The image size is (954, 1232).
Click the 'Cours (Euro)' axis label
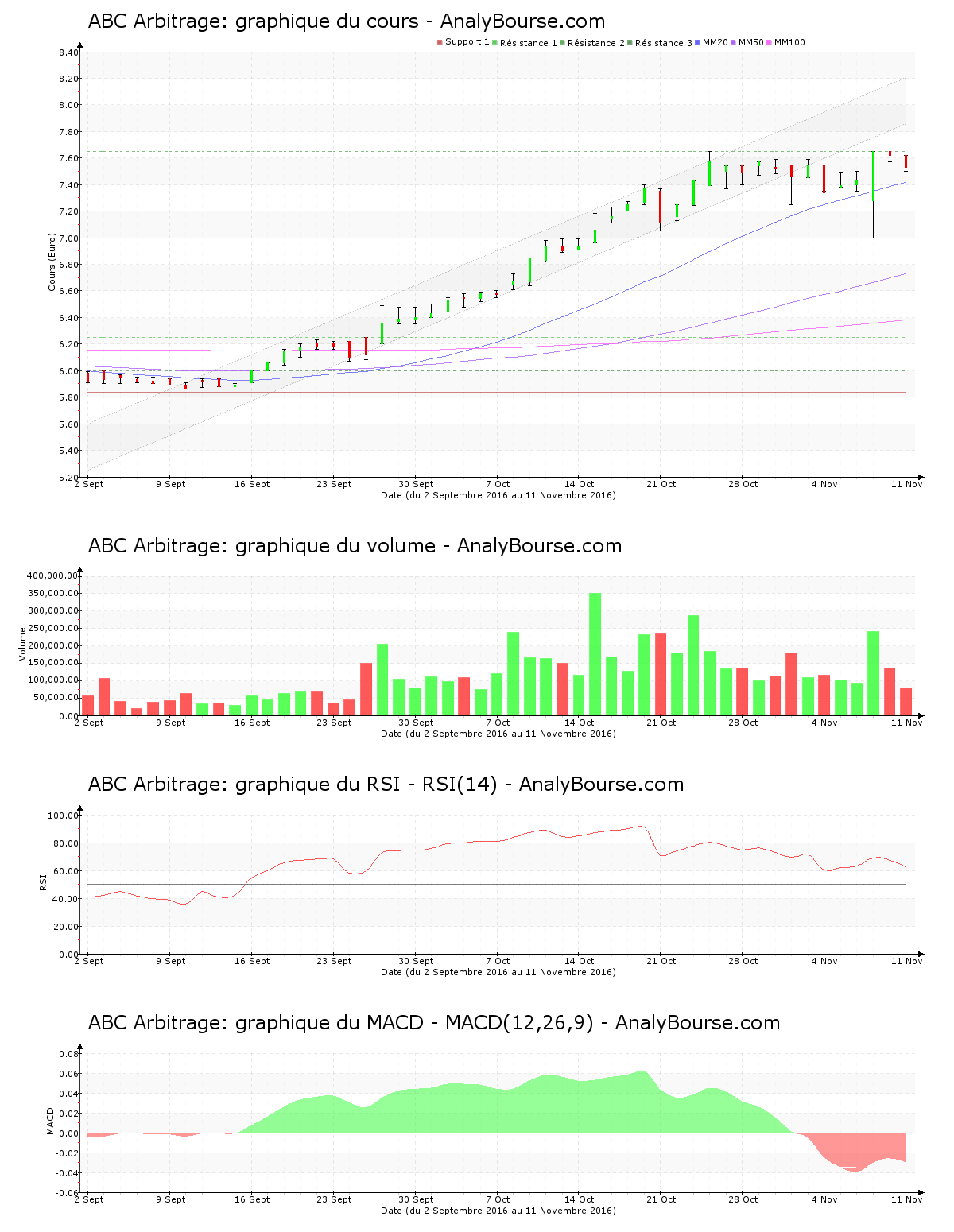[x=52, y=262]
